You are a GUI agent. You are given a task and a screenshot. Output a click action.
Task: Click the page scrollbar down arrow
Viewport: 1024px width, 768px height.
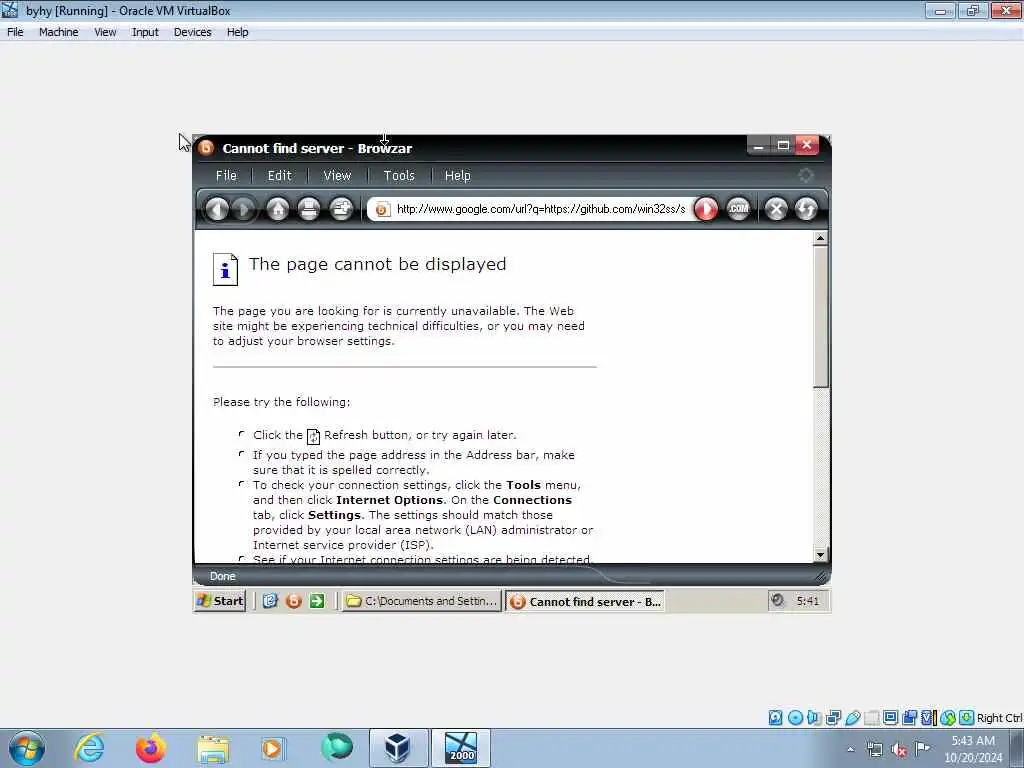click(x=821, y=554)
